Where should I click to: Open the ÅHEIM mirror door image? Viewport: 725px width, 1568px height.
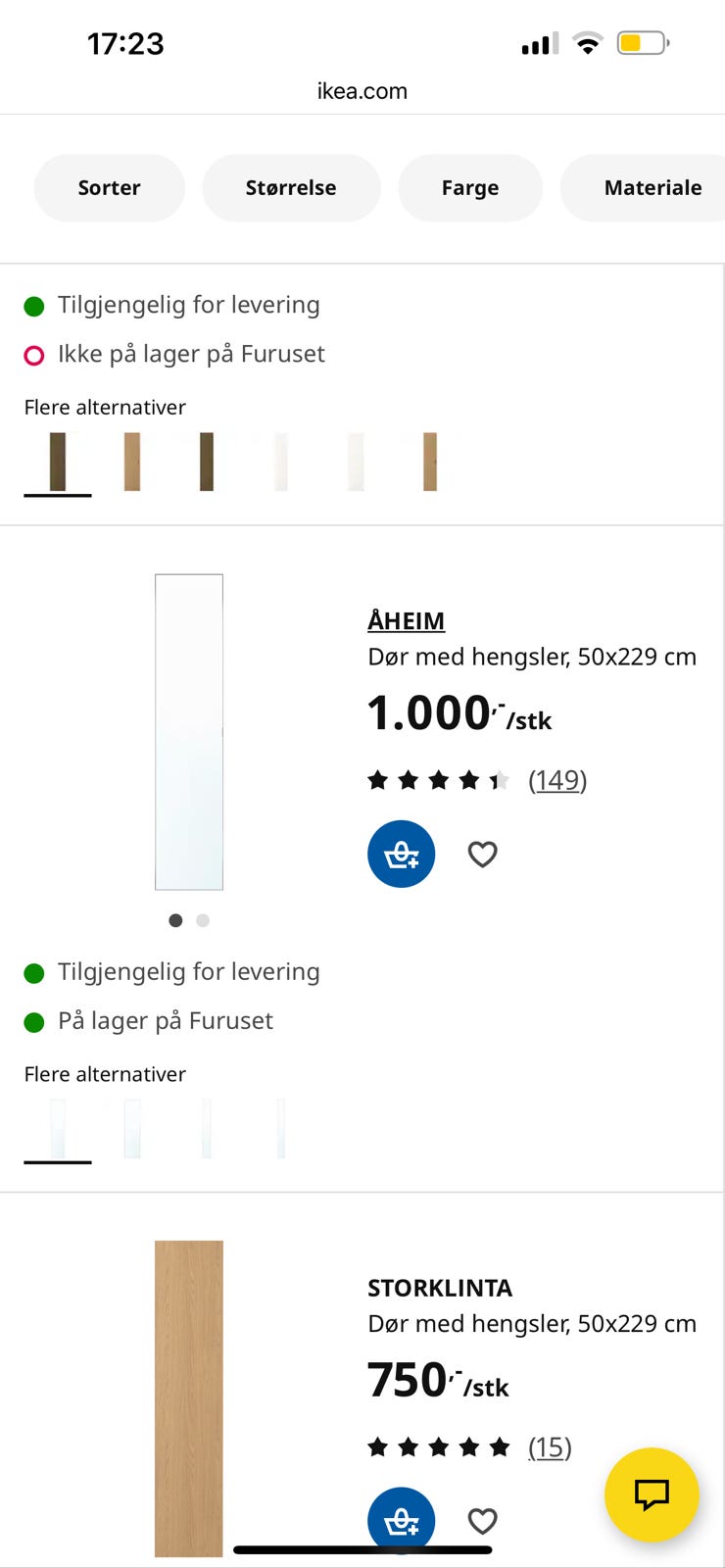point(189,732)
